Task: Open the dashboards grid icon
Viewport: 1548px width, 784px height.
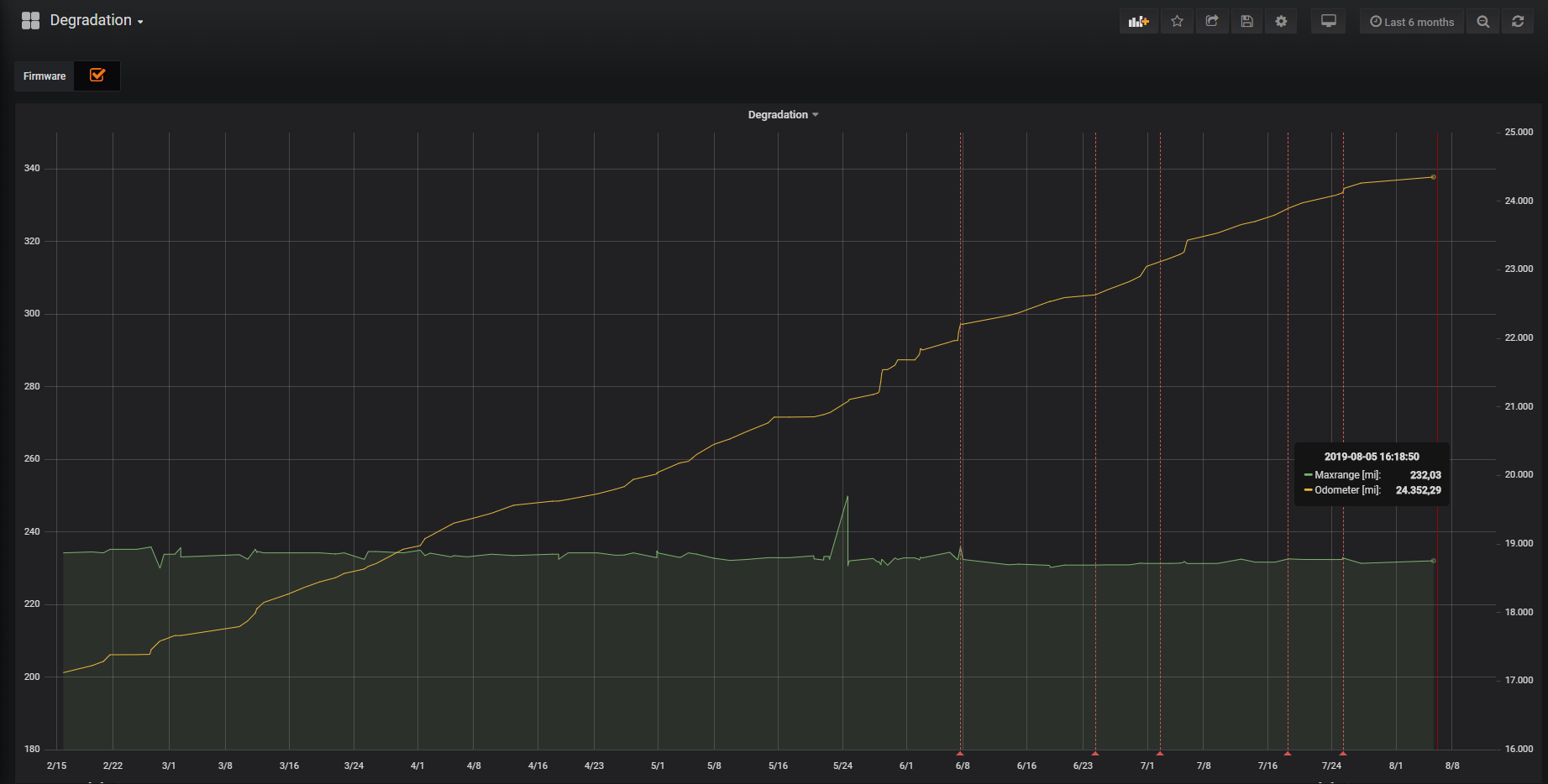Action: click(x=30, y=21)
